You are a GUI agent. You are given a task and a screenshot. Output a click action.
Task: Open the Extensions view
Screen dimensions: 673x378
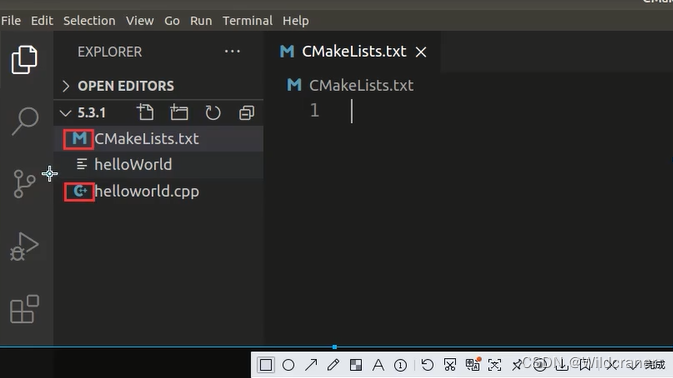tap(24, 309)
